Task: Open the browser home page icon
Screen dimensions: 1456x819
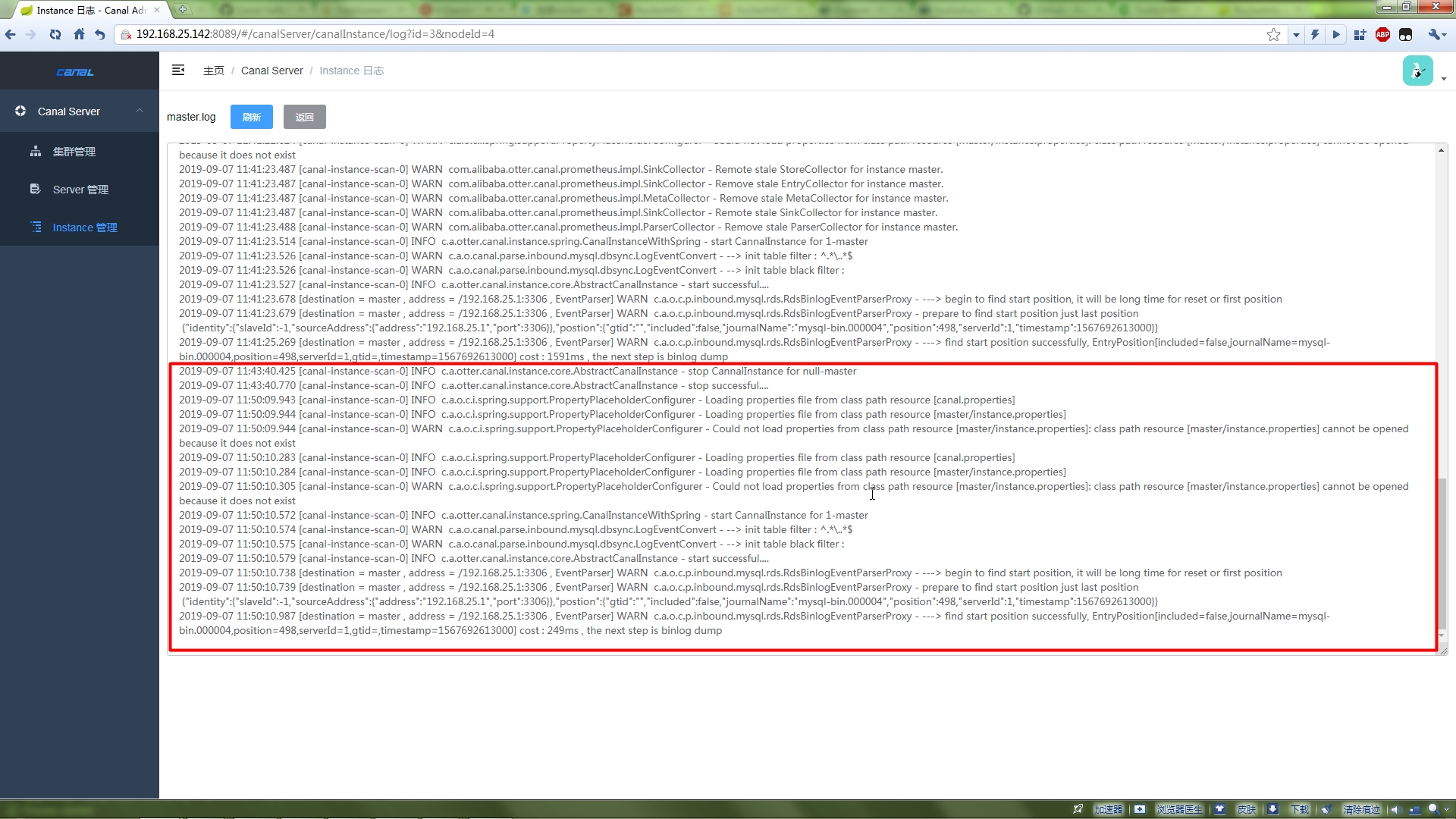Action: tap(79, 34)
